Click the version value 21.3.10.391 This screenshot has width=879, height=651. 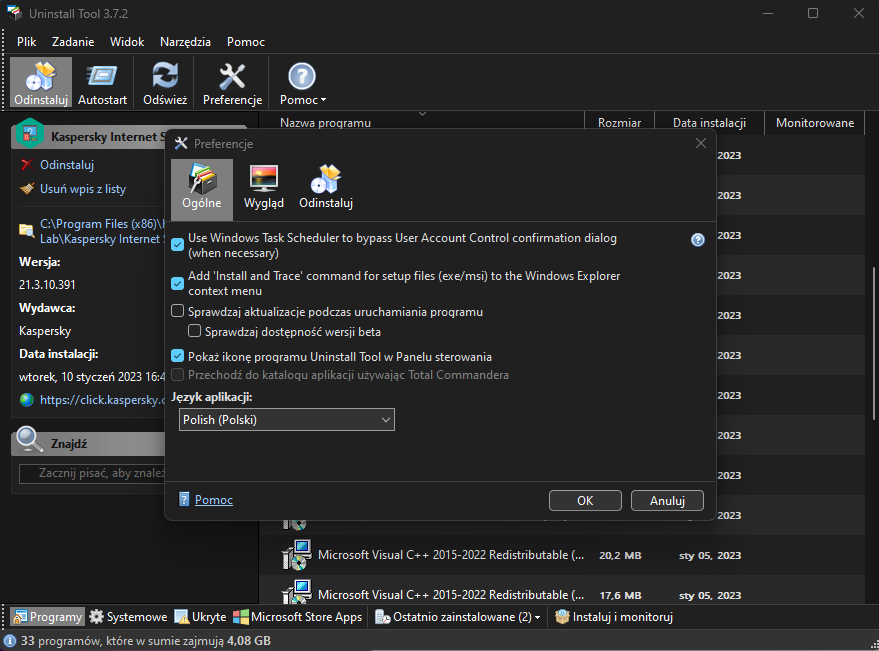47,284
